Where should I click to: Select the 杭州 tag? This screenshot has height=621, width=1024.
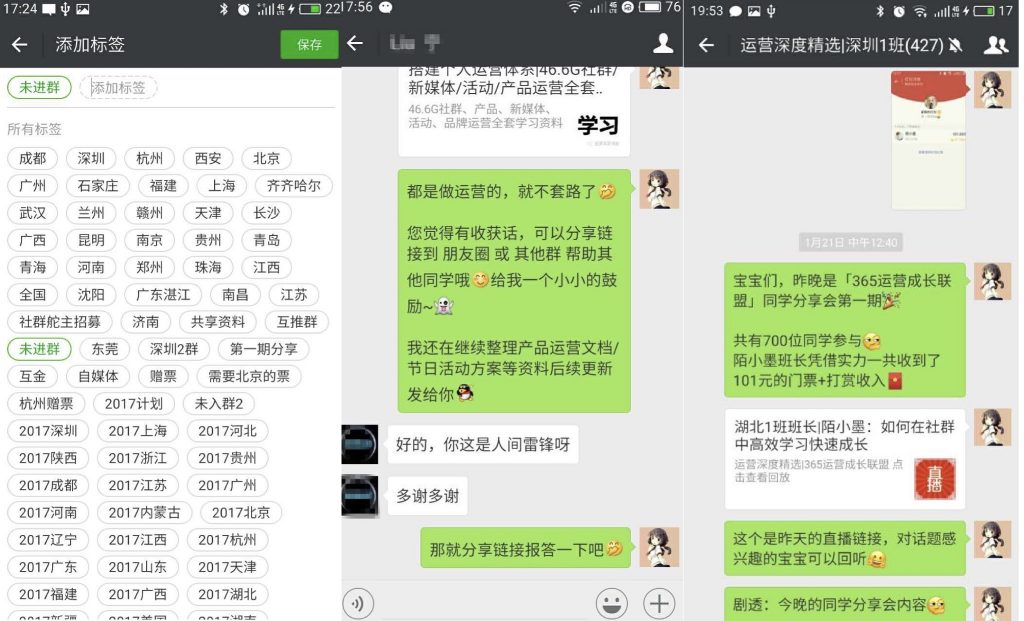point(150,159)
